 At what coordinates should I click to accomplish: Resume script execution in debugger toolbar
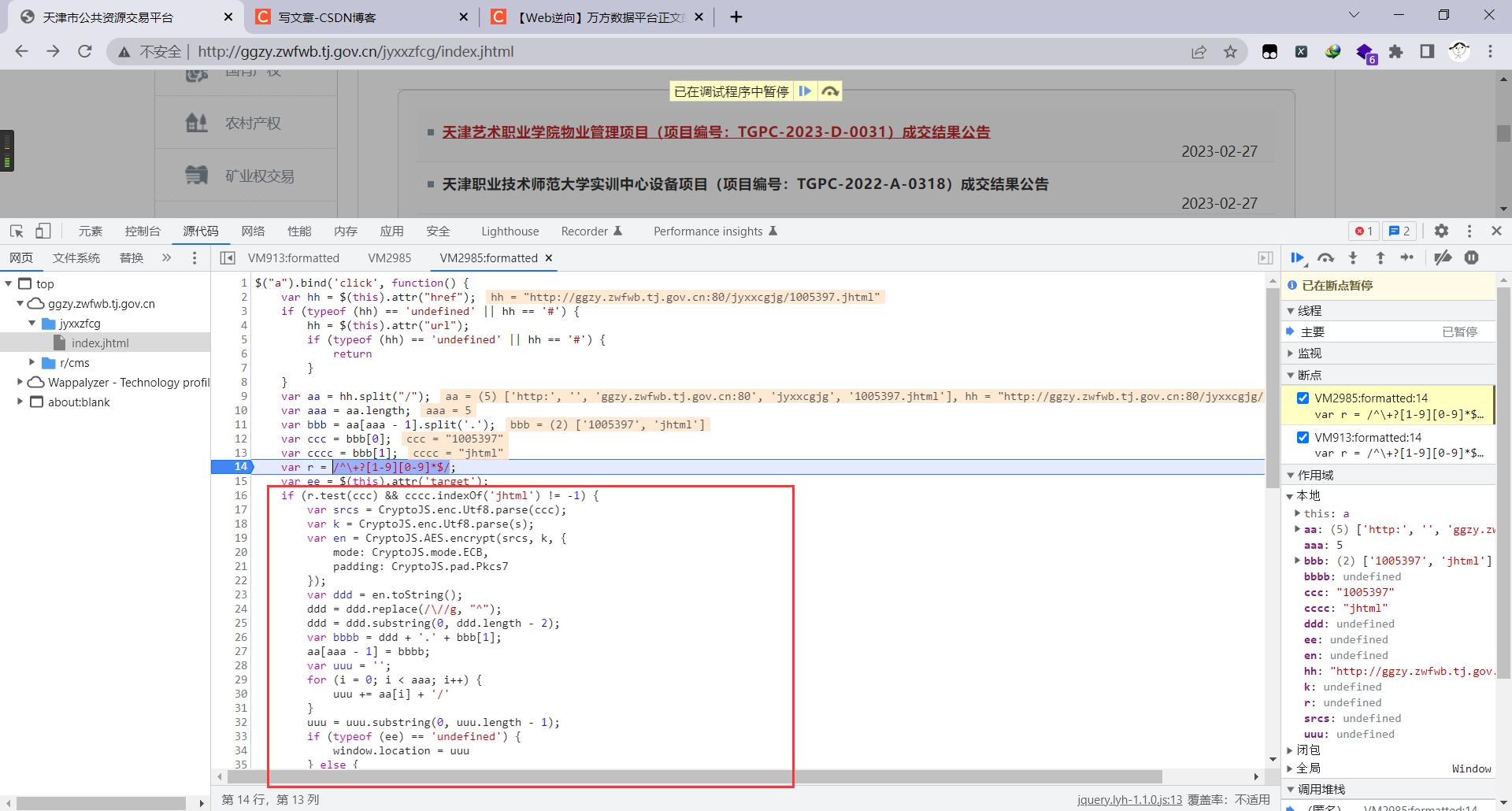(x=1298, y=257)
